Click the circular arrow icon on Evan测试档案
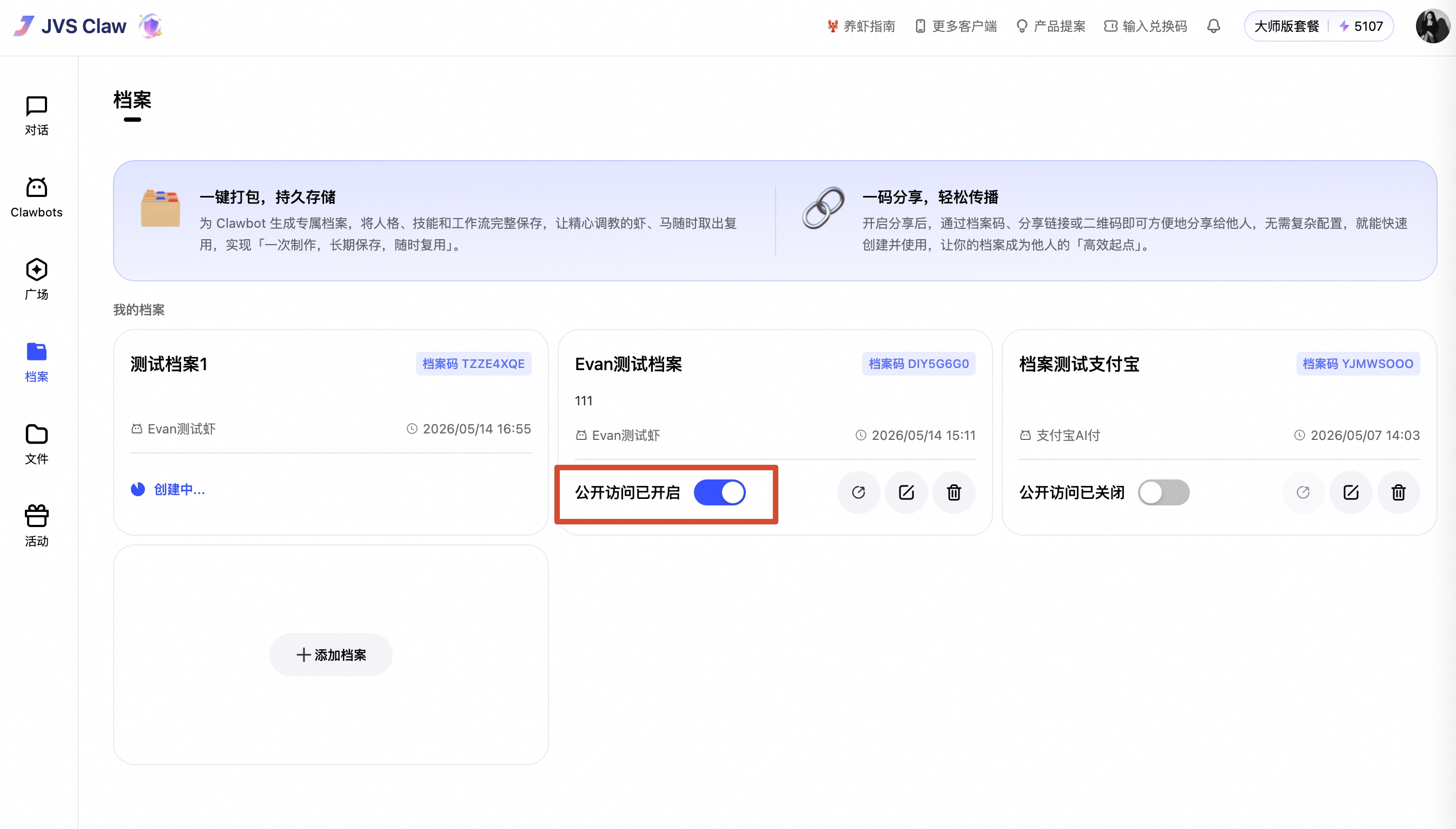The image size is (1456, 829). pyautogui.click(x=858, y=492)
